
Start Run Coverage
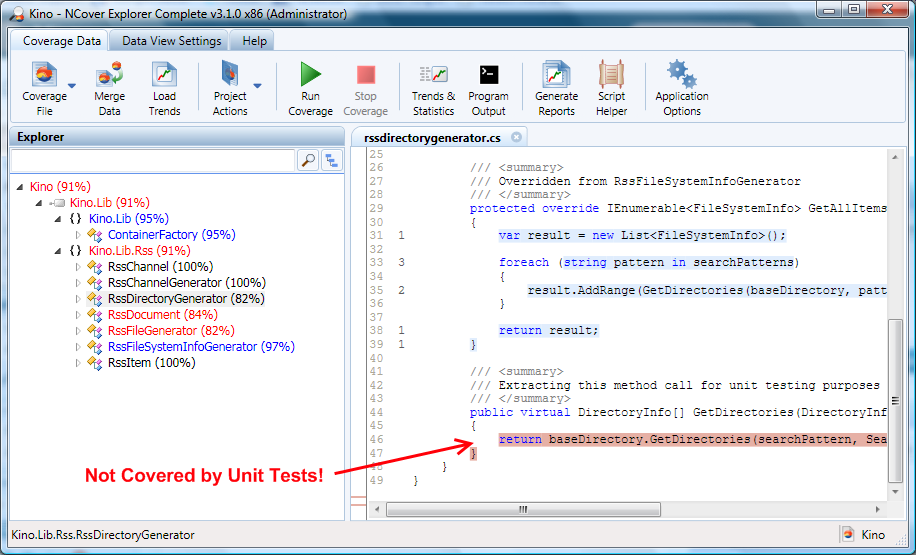310,89
